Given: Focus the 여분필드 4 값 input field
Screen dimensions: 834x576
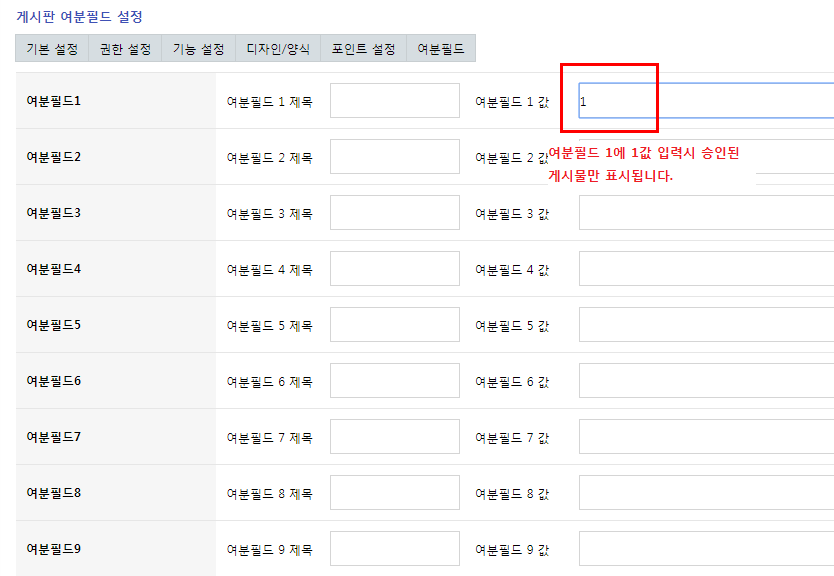Looking at the screenshot, I should (706, 269).
